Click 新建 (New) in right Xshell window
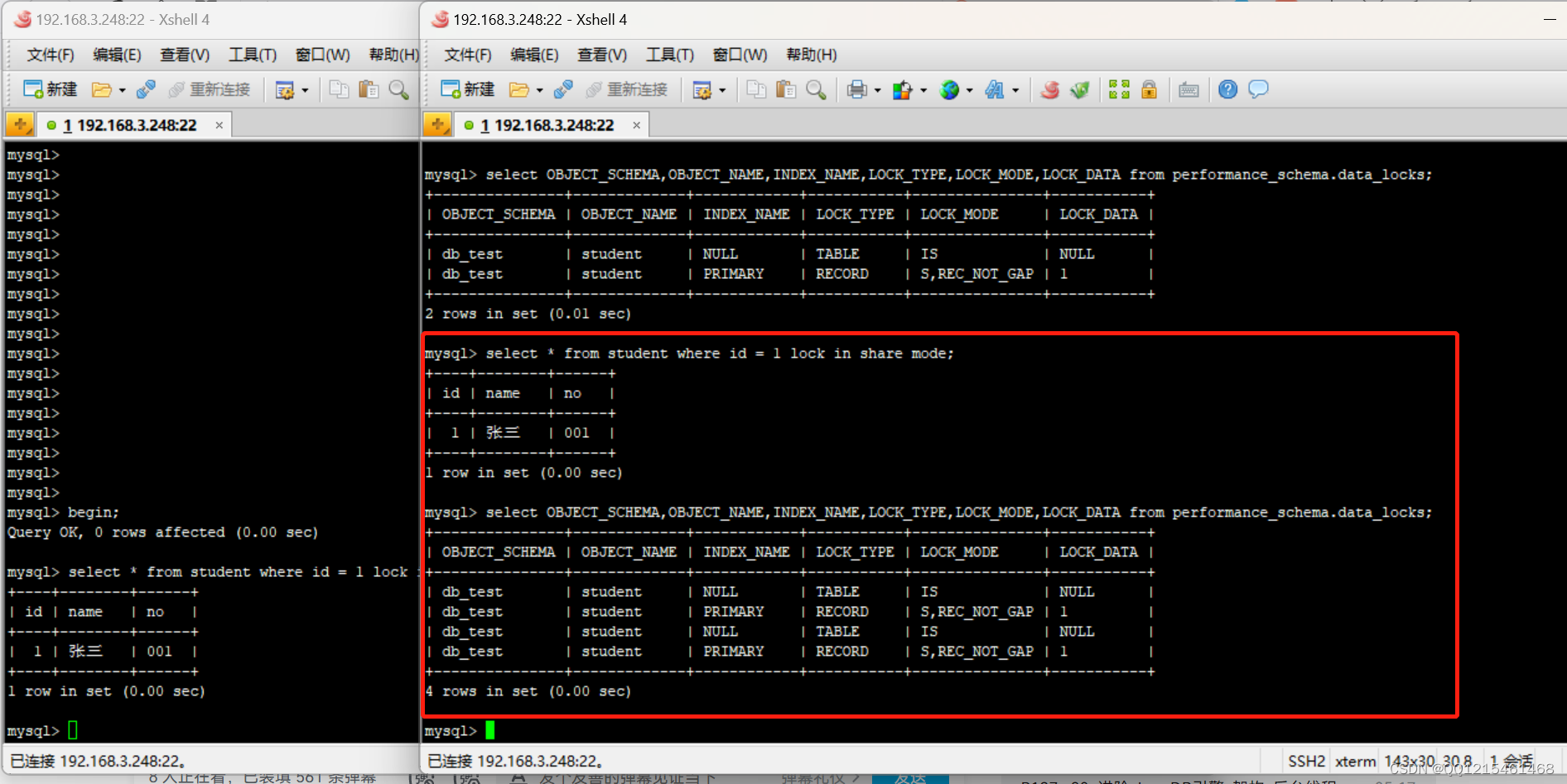The image size is (1567, 784). tap(468, 89)
